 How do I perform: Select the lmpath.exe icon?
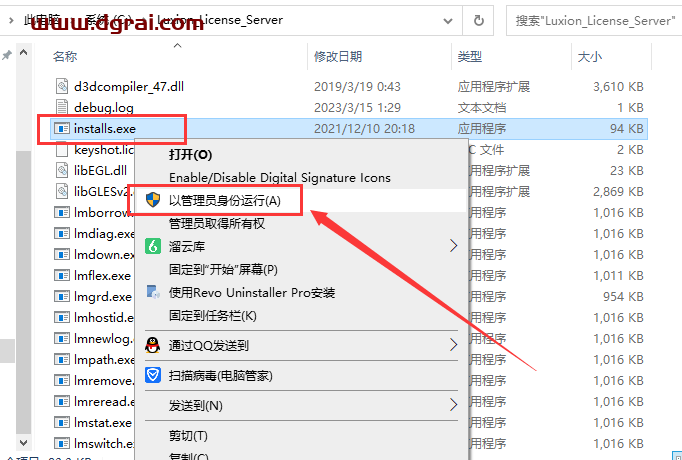(x=62, y=360)
